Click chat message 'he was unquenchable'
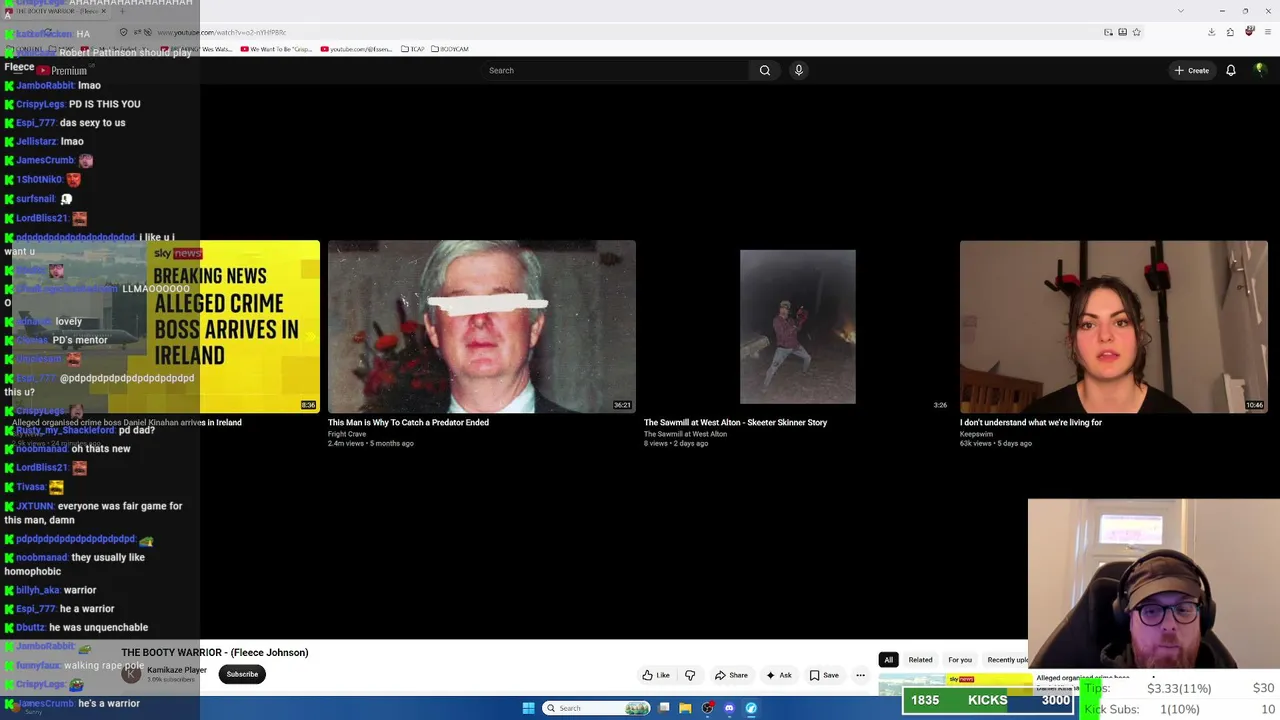 tap(98, 627)
